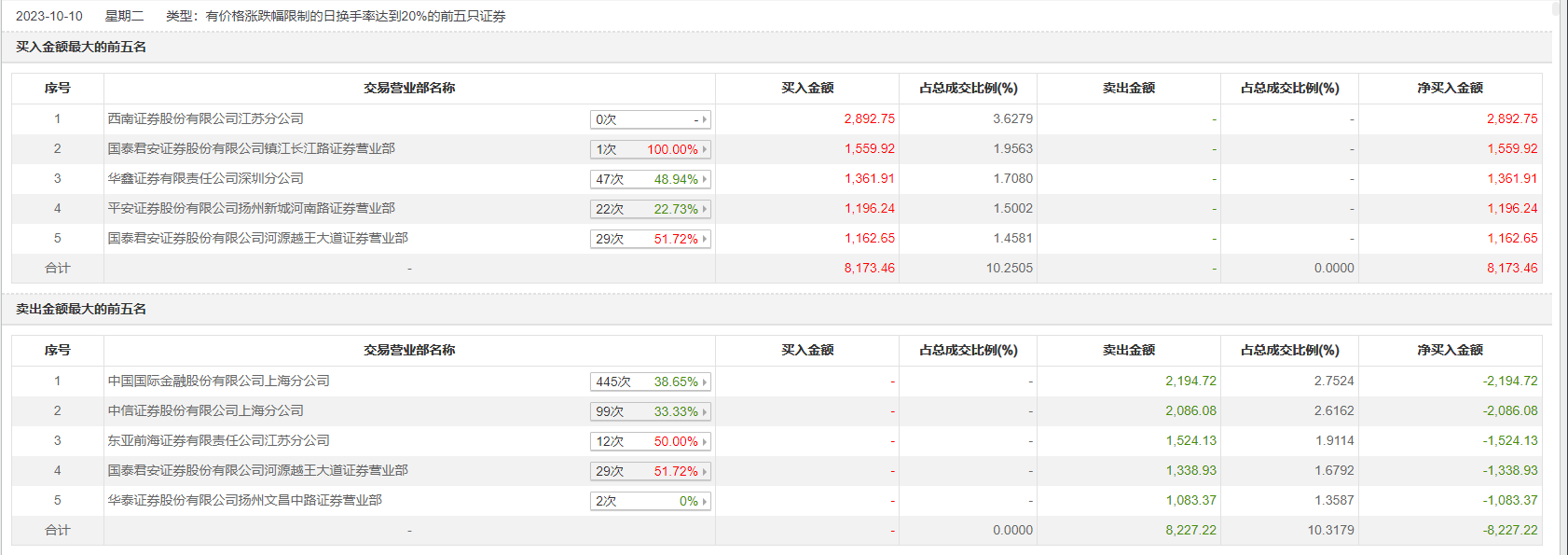Click the arrow next to 12次 50.00%
The height and width of the screenshot is (555, 1568).
(705, 441)
